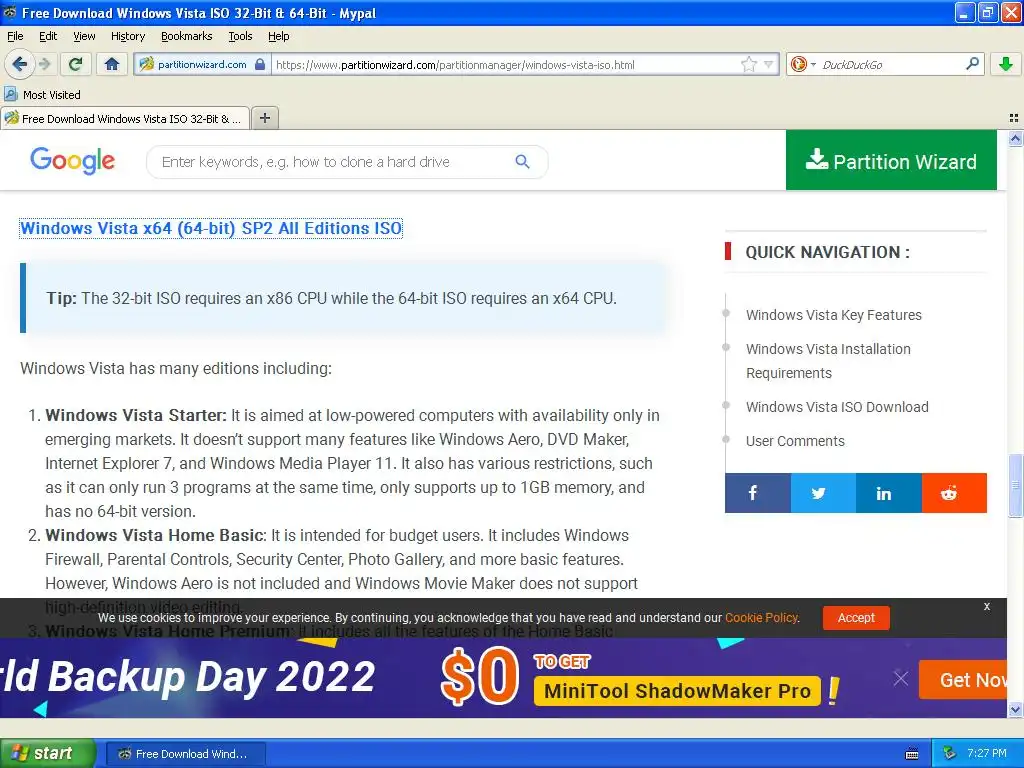Click the padlock site security icon
This screenshot has height=768, width=1024.
pyautogui.click(x=260, y=64)
